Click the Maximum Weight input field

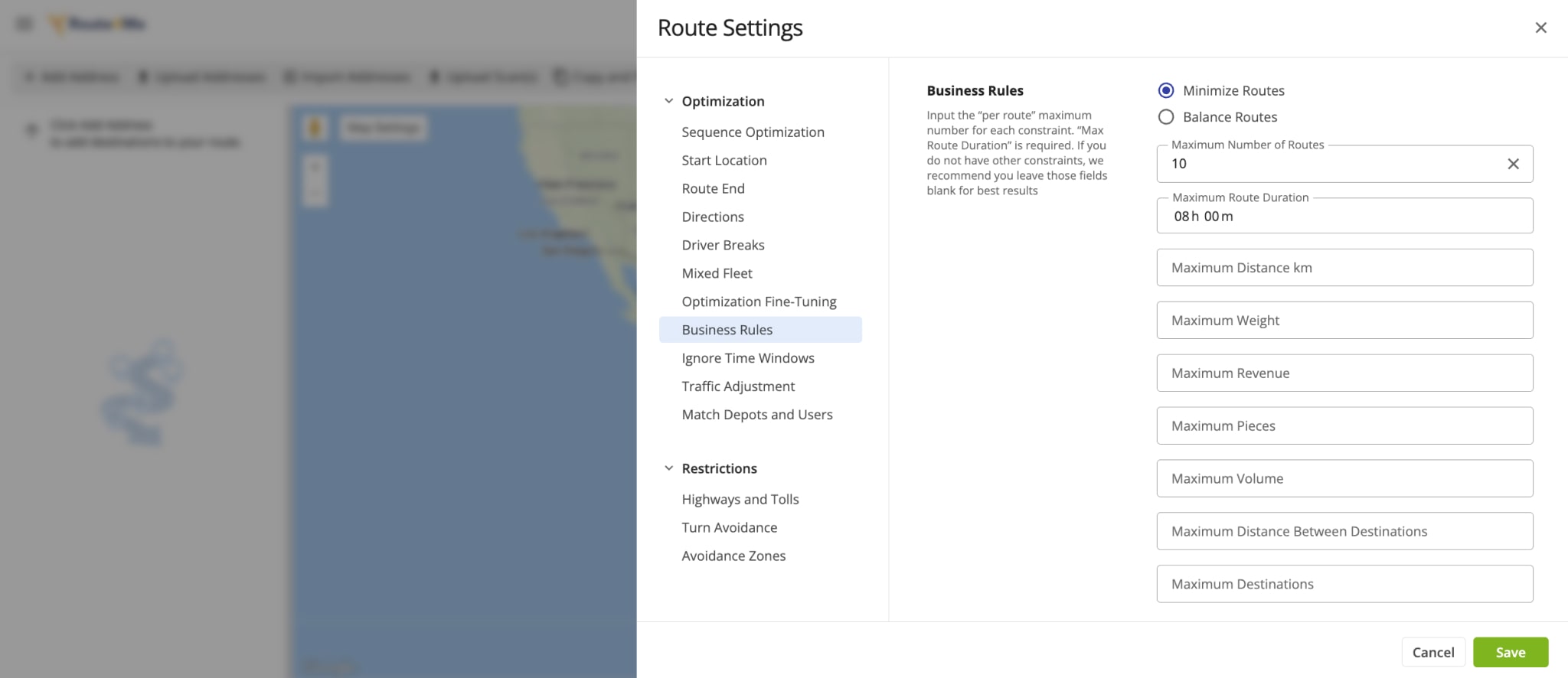pos(1344,321)
